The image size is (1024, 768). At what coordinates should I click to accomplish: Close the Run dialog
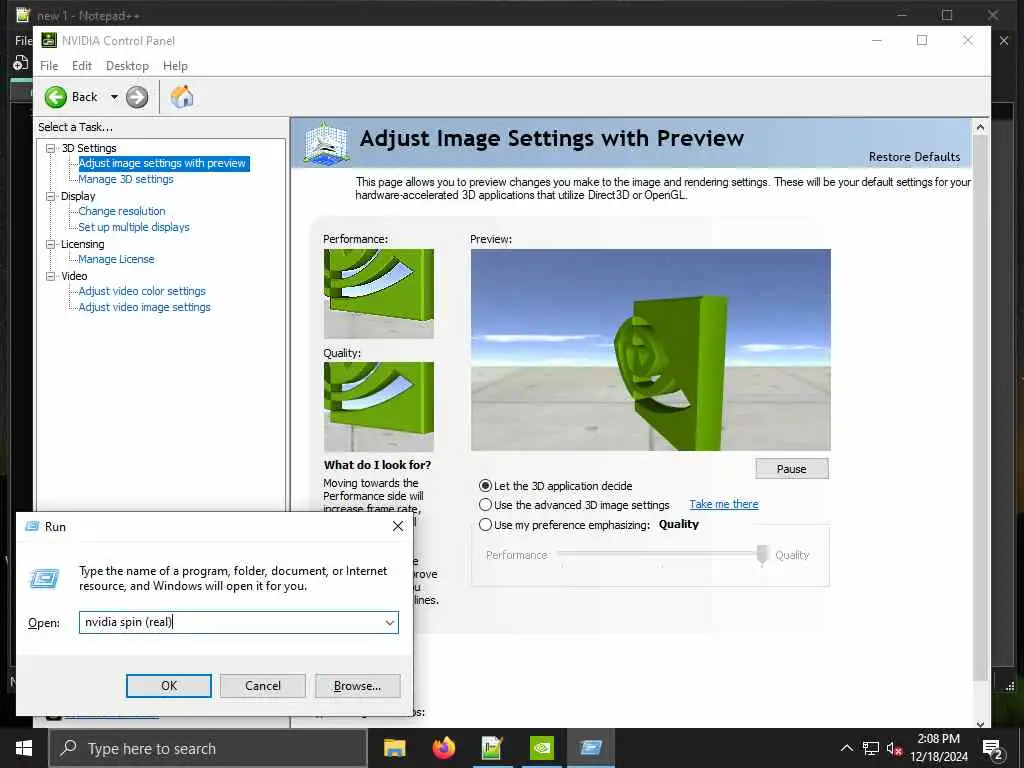(x=398, y=526)
